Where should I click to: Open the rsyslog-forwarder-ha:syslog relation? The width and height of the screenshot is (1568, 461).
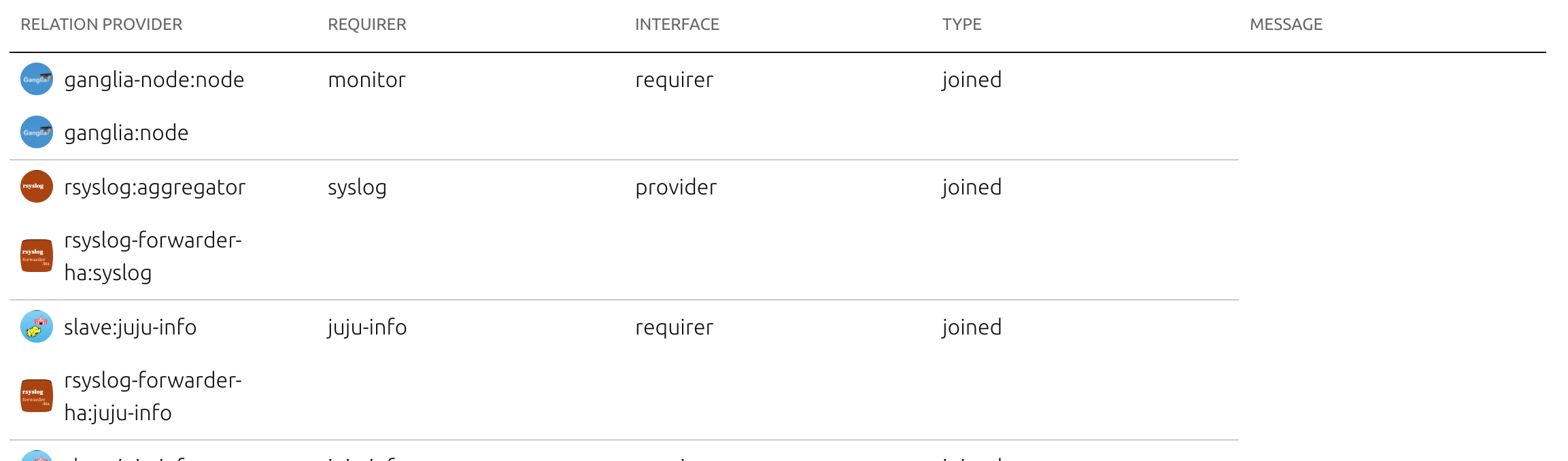coord(153,256)
